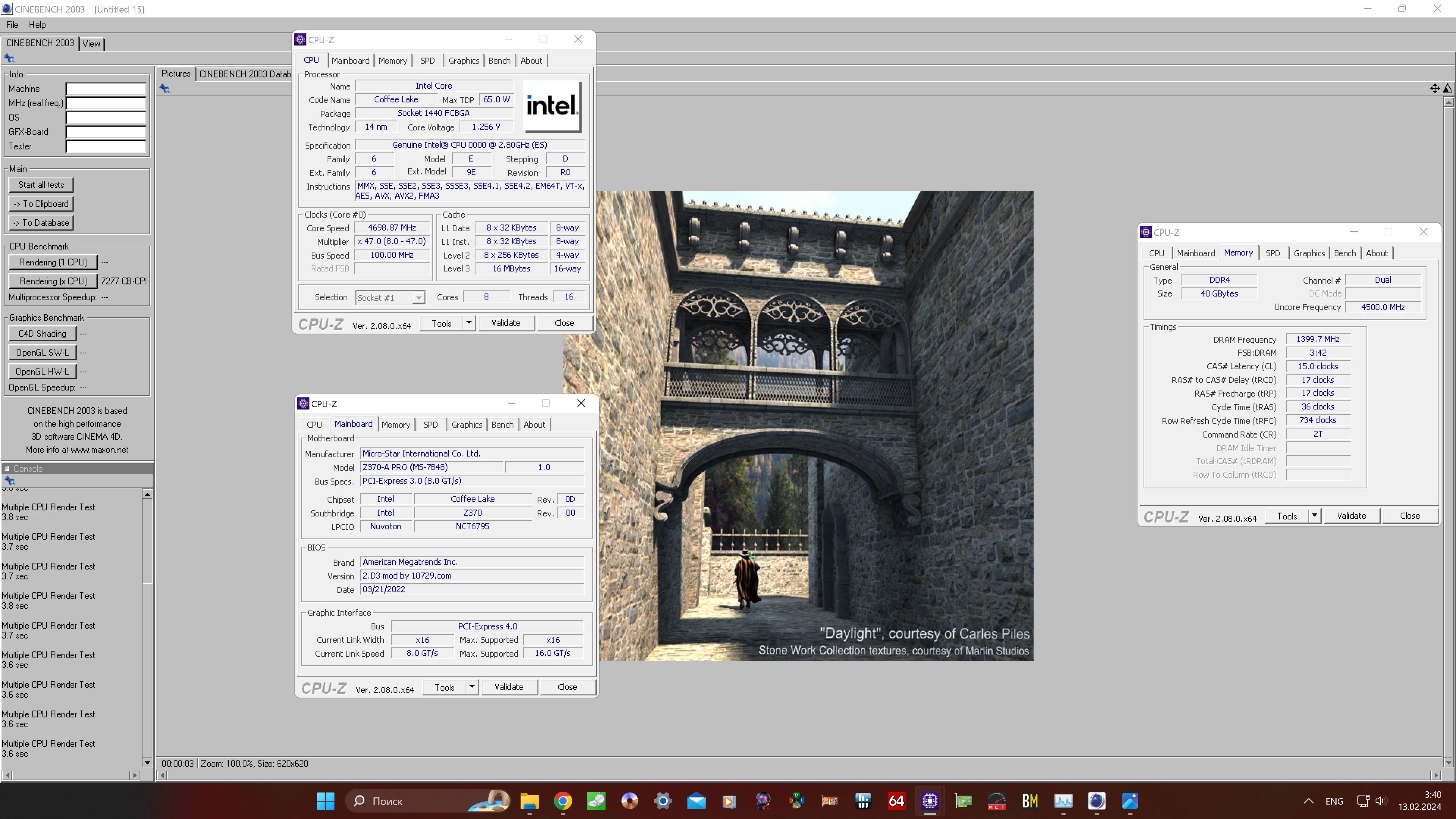The image size is (1456, 819).
Task: Click the ENG language indicator
Action: click(x=1334, y=801)
